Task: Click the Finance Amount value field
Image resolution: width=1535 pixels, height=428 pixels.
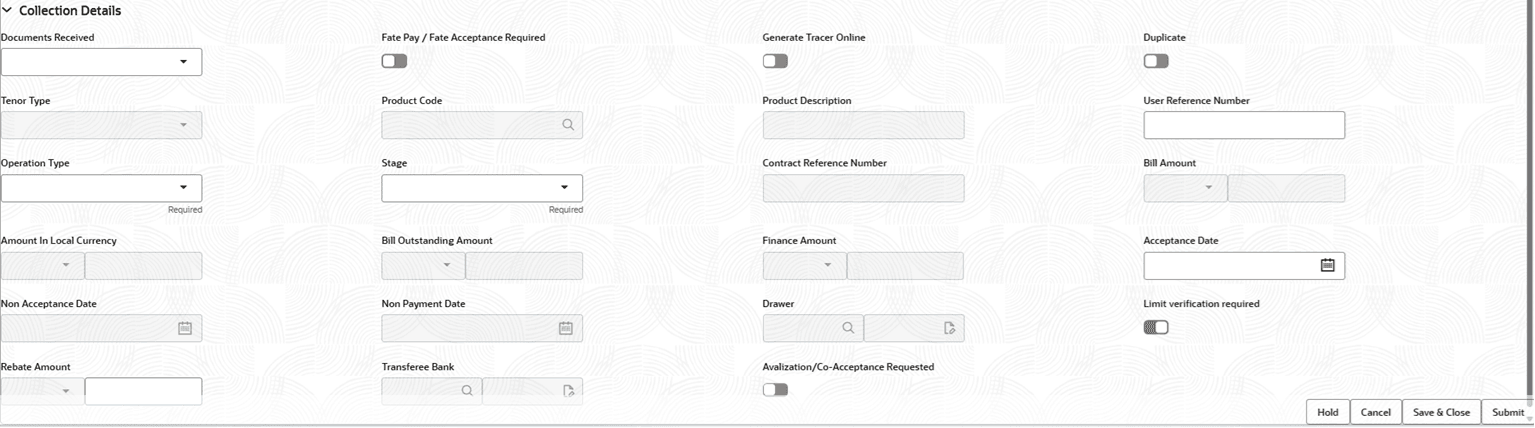Action: [905, 266]
